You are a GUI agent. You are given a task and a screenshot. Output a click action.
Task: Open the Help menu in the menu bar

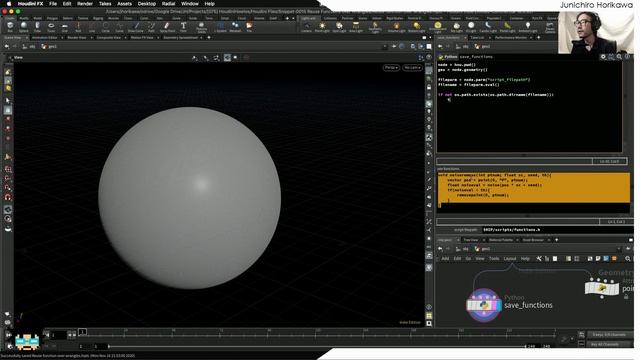[209, 4]
